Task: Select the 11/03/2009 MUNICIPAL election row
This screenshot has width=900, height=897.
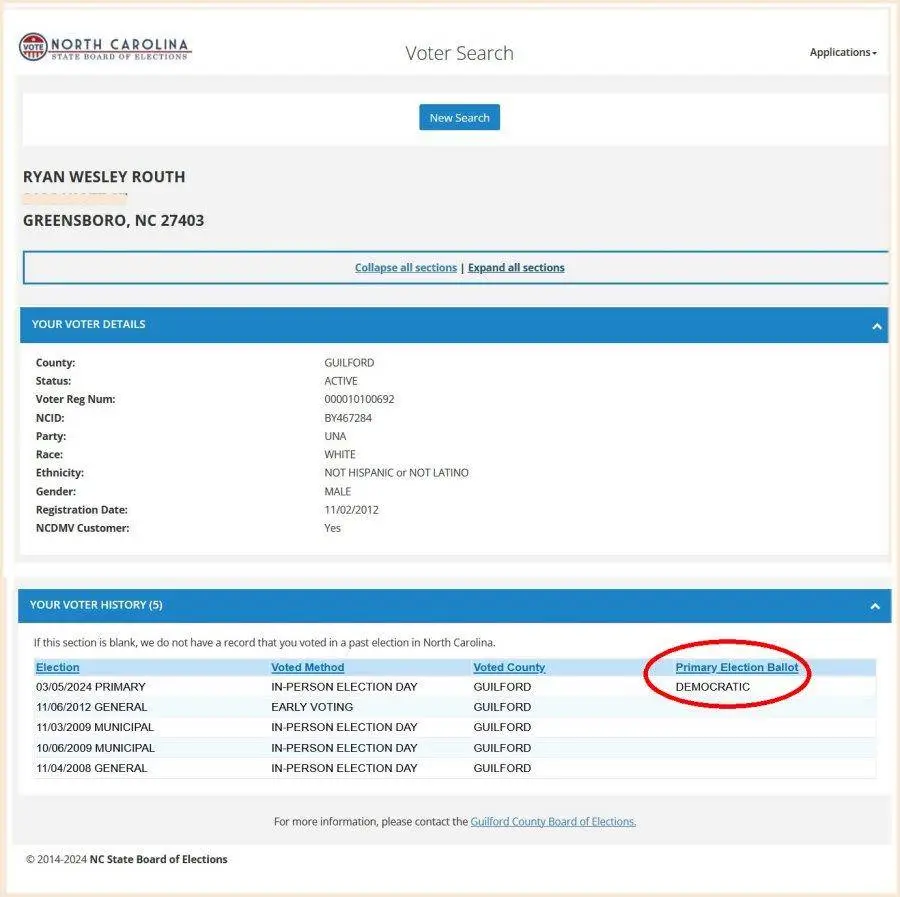Action: (95, 727)
